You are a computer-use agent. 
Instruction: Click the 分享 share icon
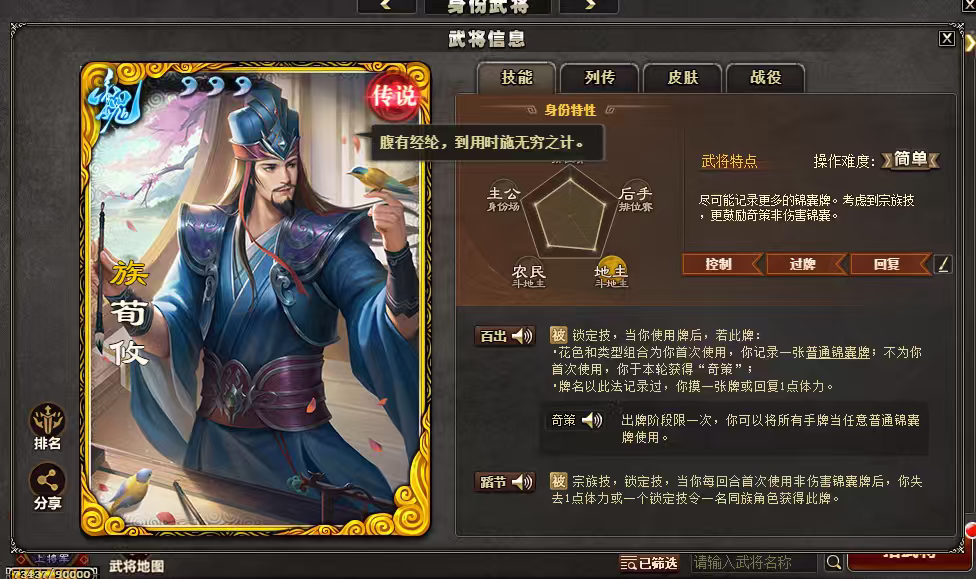tap(47, 487)
